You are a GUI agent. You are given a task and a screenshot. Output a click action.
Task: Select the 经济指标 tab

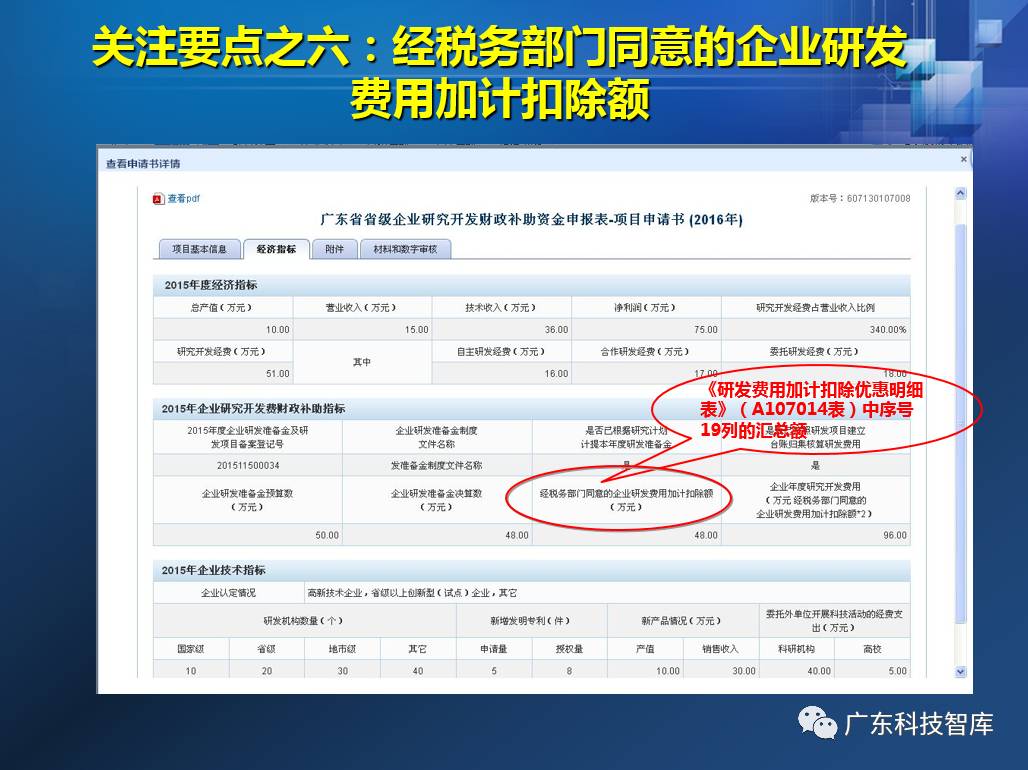coord(276,249)
